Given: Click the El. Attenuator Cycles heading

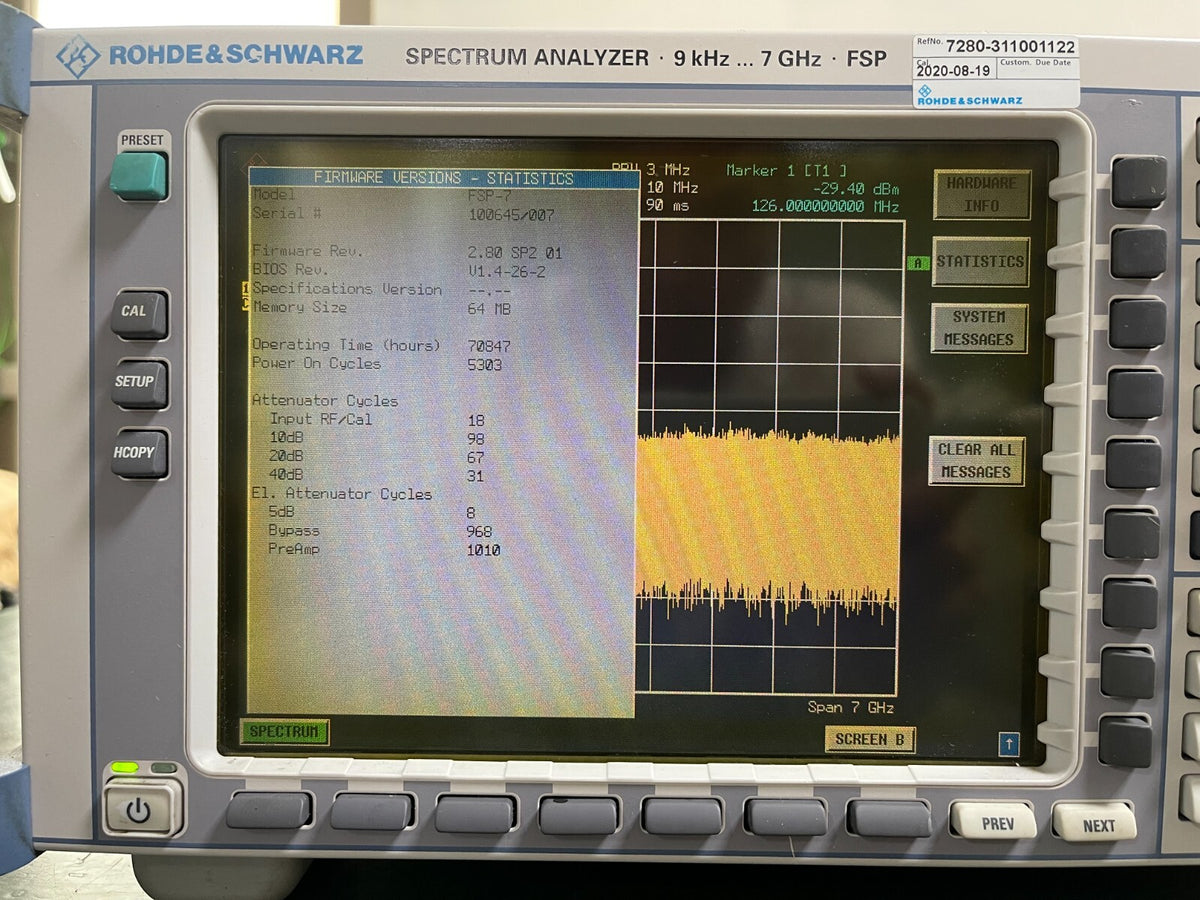Looking at the screenshot, I should [x=342, y=494].
